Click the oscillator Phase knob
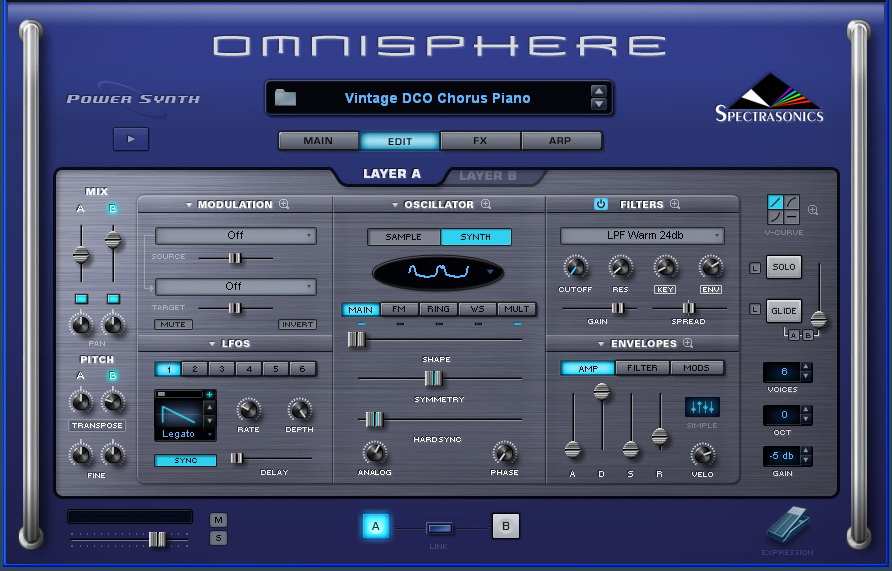Image resolution: width=892 pixels, height=571 pixels. pos(504,453)
